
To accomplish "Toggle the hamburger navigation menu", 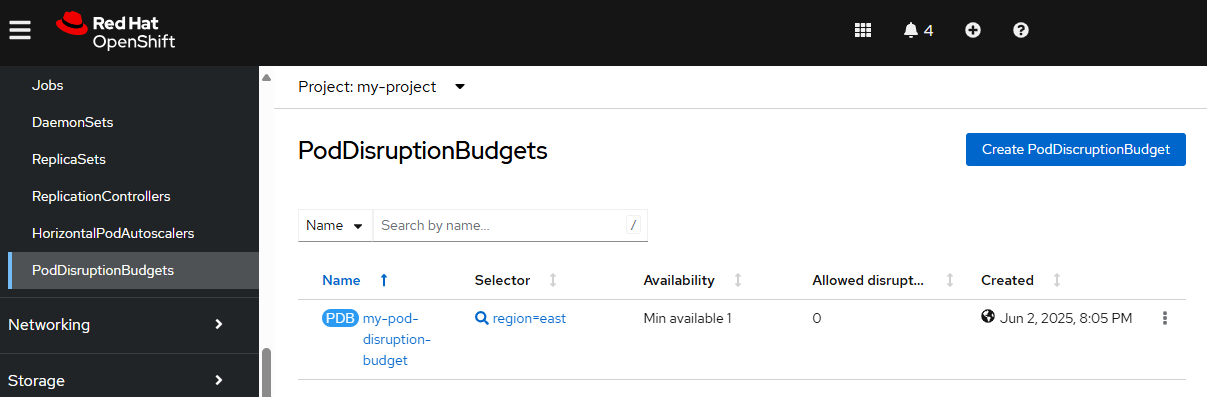I will point(20,30).
